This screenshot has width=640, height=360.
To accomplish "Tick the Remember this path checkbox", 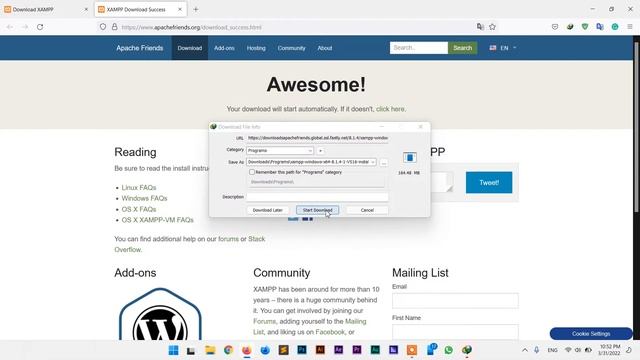I will pyautogui.click(x=252, y=172).
